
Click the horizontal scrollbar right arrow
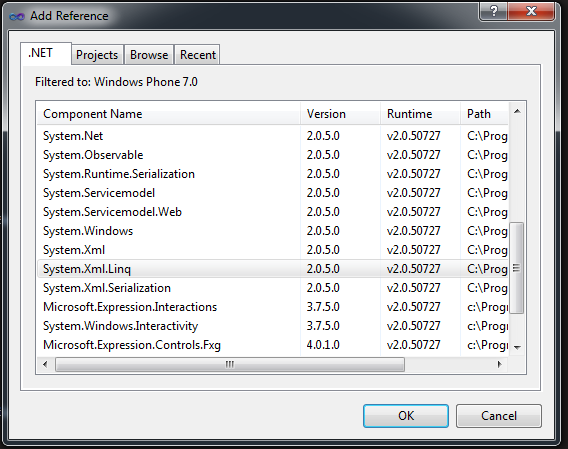click(500, 364)
